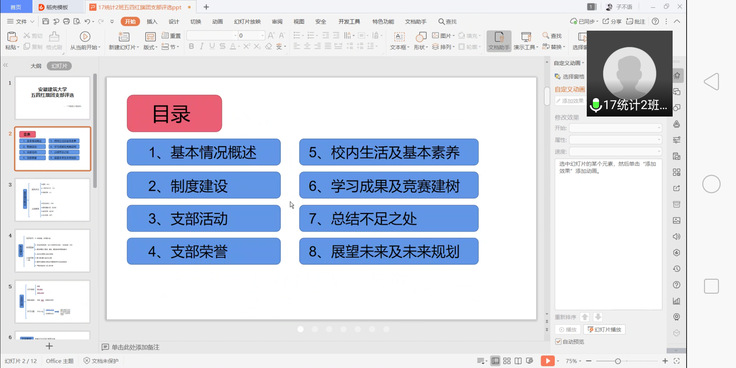The height and width of the screenshot is (368, 736).
Task: Switch the pane to 大纲 outline view
Action: [36, 66]
